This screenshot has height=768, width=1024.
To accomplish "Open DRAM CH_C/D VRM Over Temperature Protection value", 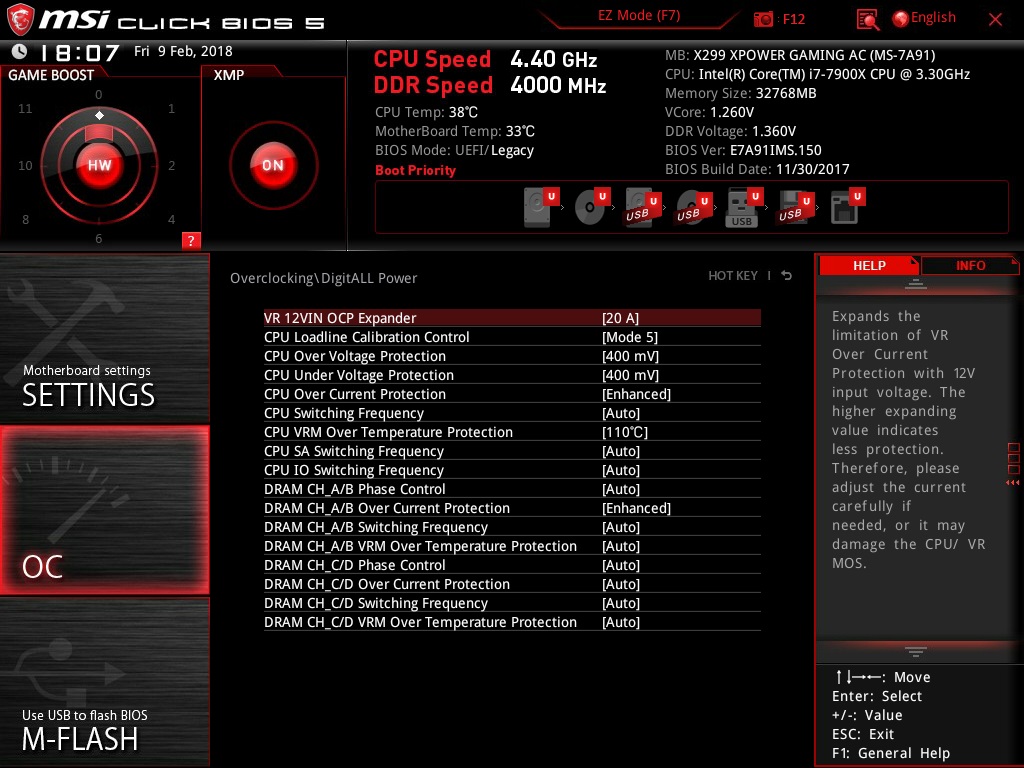I will [621, 621].
